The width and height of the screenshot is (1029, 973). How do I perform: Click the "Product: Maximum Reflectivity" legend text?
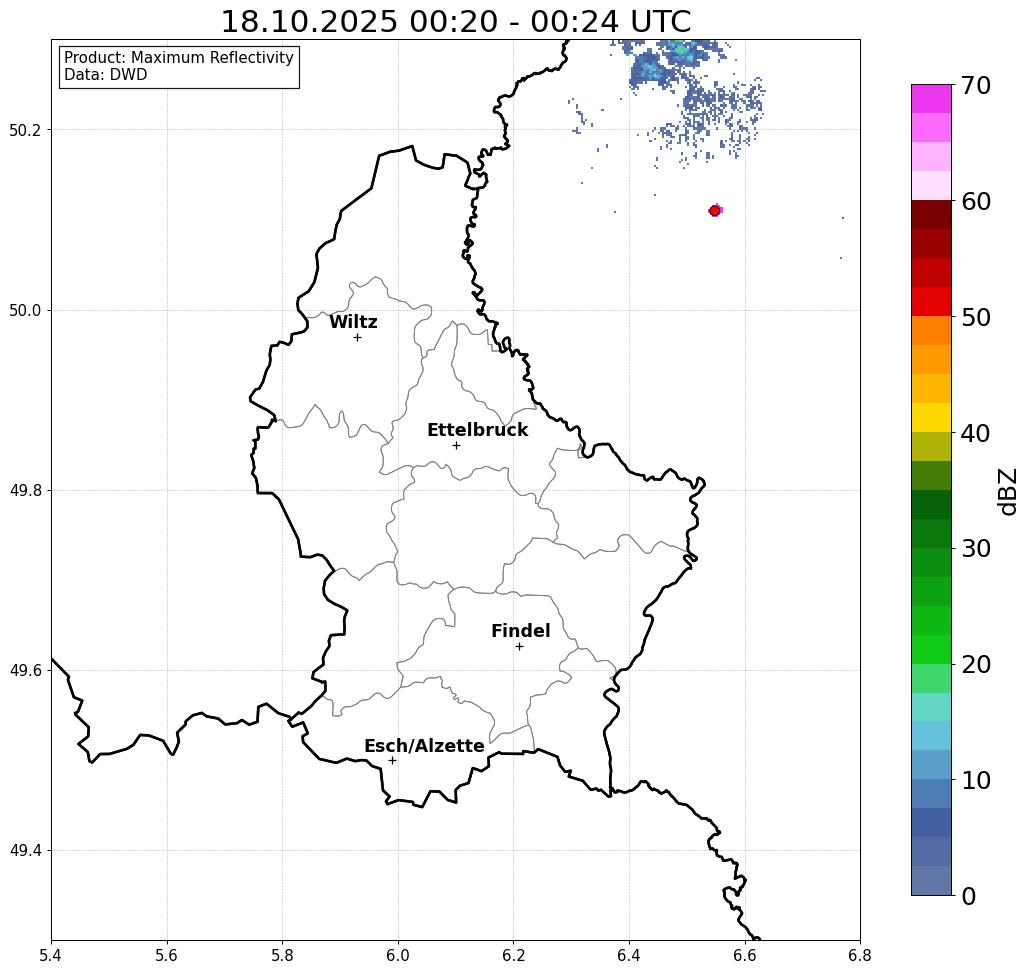coord(178,58)
